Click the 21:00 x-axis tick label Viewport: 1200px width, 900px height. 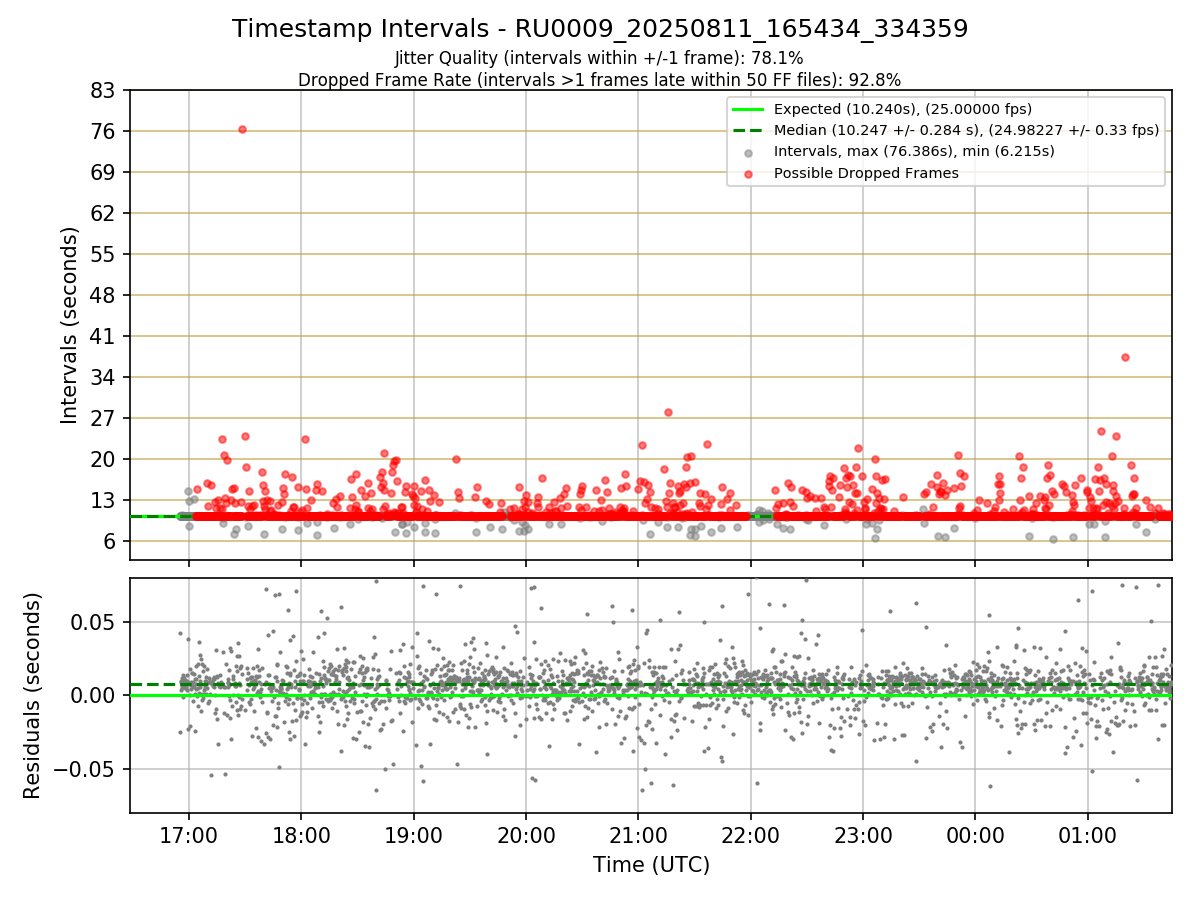tap(638, 835)
